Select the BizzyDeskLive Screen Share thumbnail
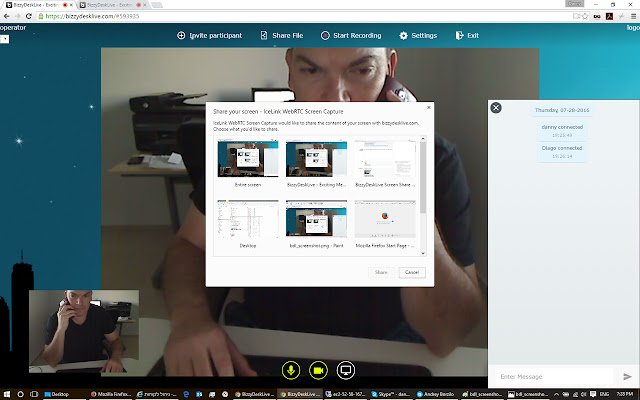Viewport: 640px width, 400px height. point(385,159)
